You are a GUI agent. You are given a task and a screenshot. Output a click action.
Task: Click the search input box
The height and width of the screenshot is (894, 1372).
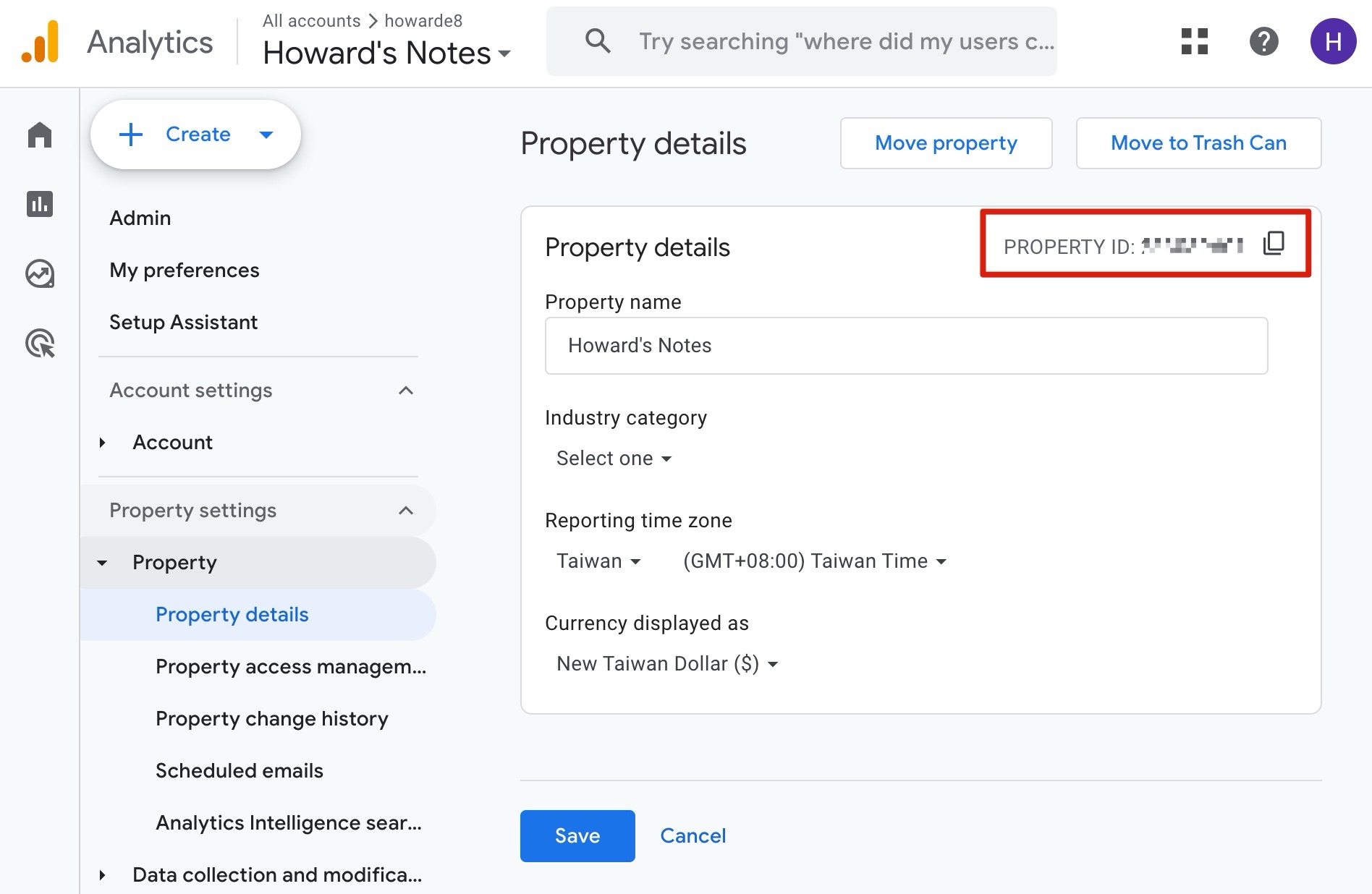(801, 41)
